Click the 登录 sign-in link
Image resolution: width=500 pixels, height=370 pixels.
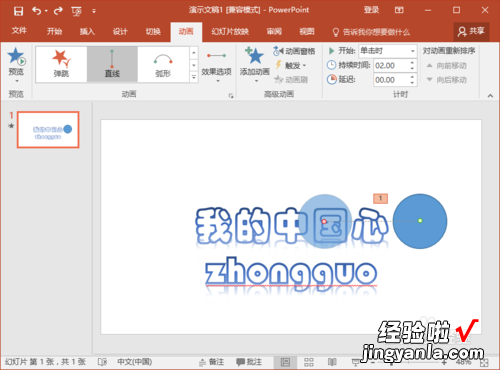coord(371,10)
